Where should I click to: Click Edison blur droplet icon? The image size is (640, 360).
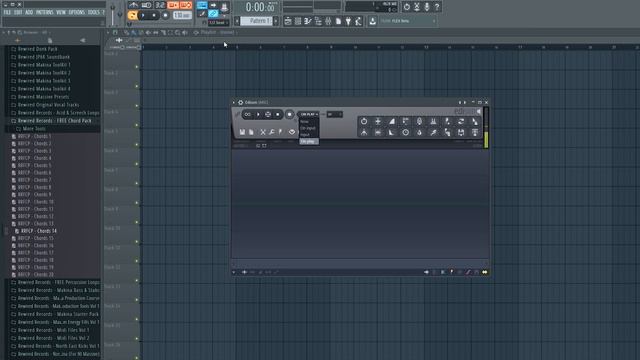pos(419,132)
